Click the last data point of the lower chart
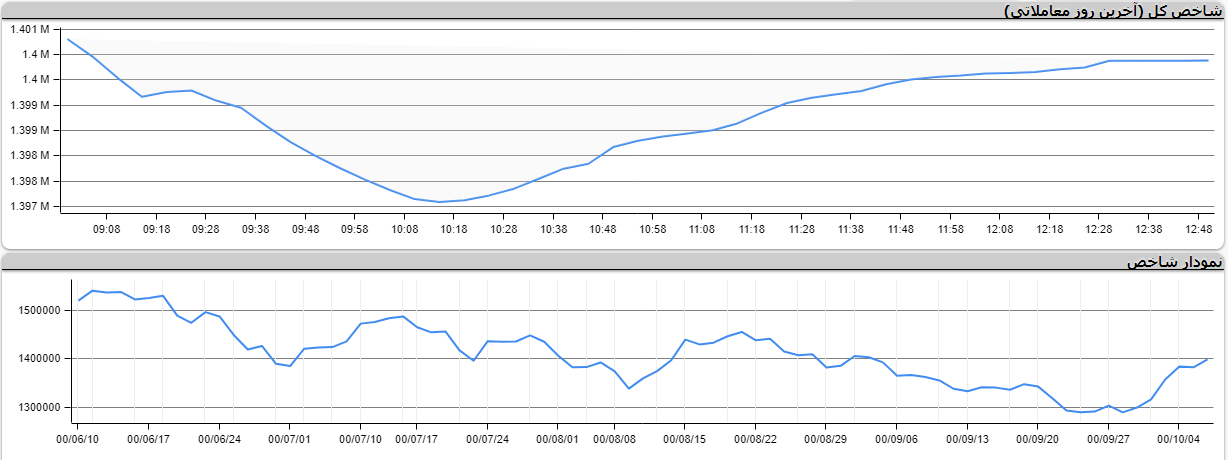This screenshot has height=460, width=1228. click(1208, 359)
